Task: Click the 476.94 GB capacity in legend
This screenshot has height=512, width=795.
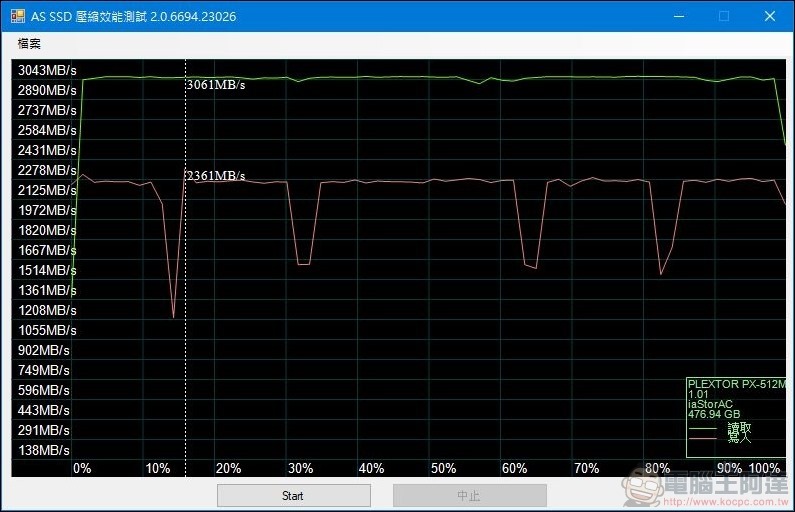Action: tap(714, 414)
